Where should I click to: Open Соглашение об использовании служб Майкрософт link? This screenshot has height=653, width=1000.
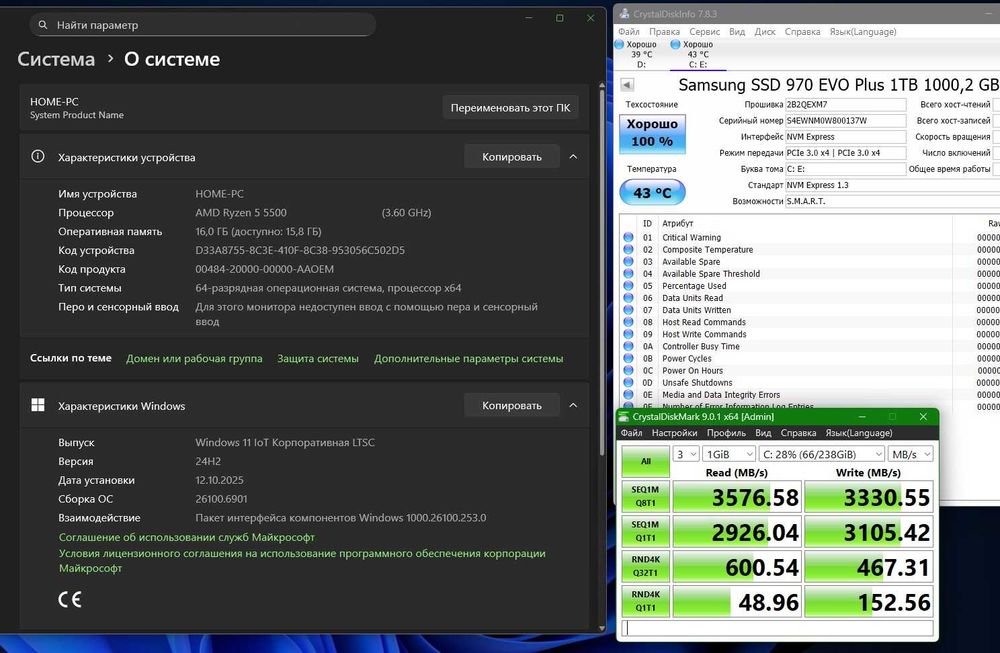[187, 537]
